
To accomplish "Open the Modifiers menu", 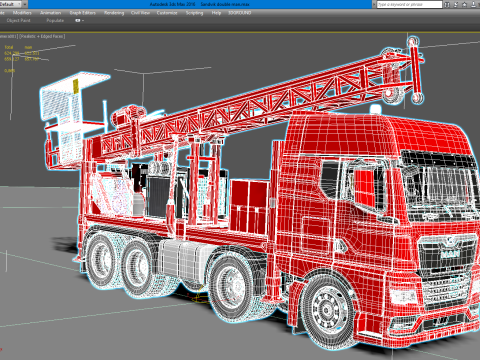I will (x=22, y=13).
